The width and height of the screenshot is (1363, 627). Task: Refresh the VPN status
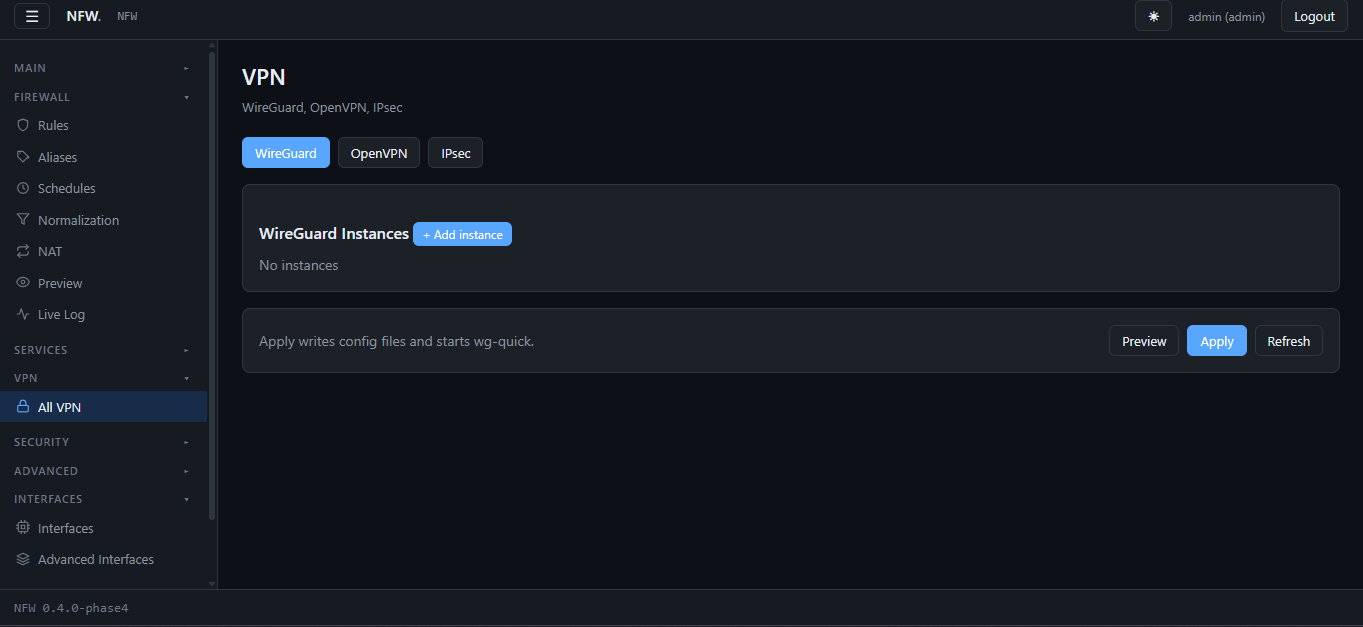pyautogui.click(x=1289, y=341)
